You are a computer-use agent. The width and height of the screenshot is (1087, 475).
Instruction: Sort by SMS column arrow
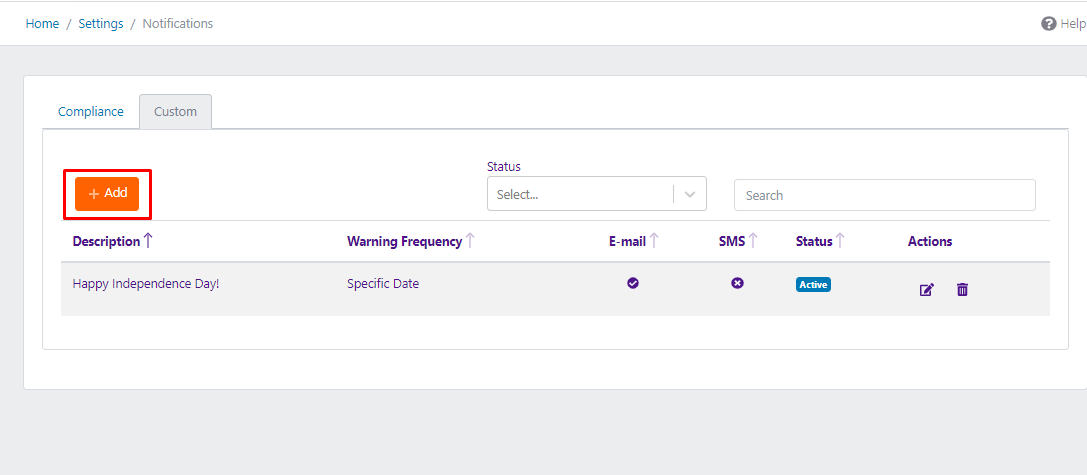pyautogui.click(x=753, y=241)
